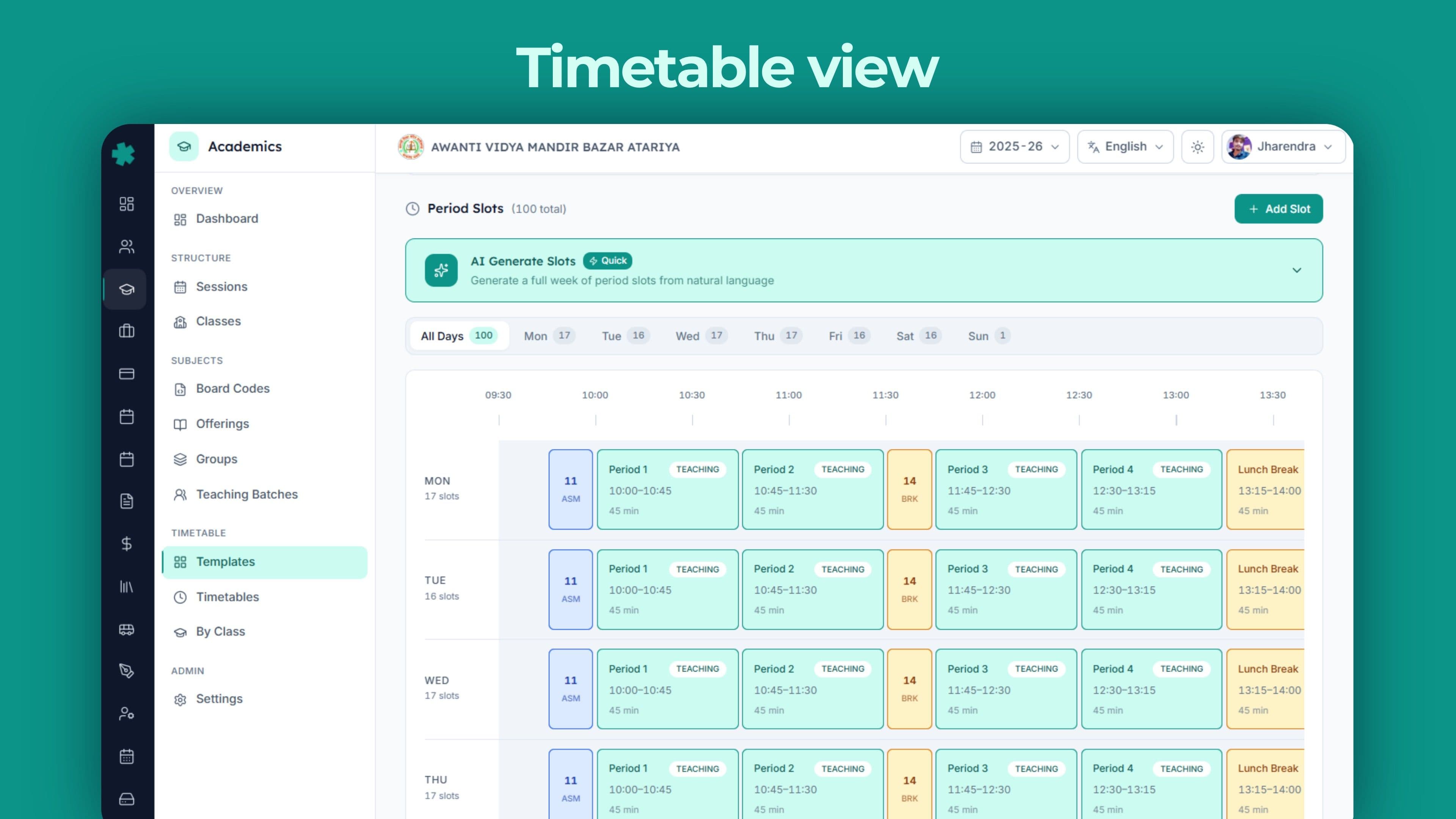Click Wednesday's Period 3 slot
This screenshot has width=1456, height=819.
[x=1006, y=689]
